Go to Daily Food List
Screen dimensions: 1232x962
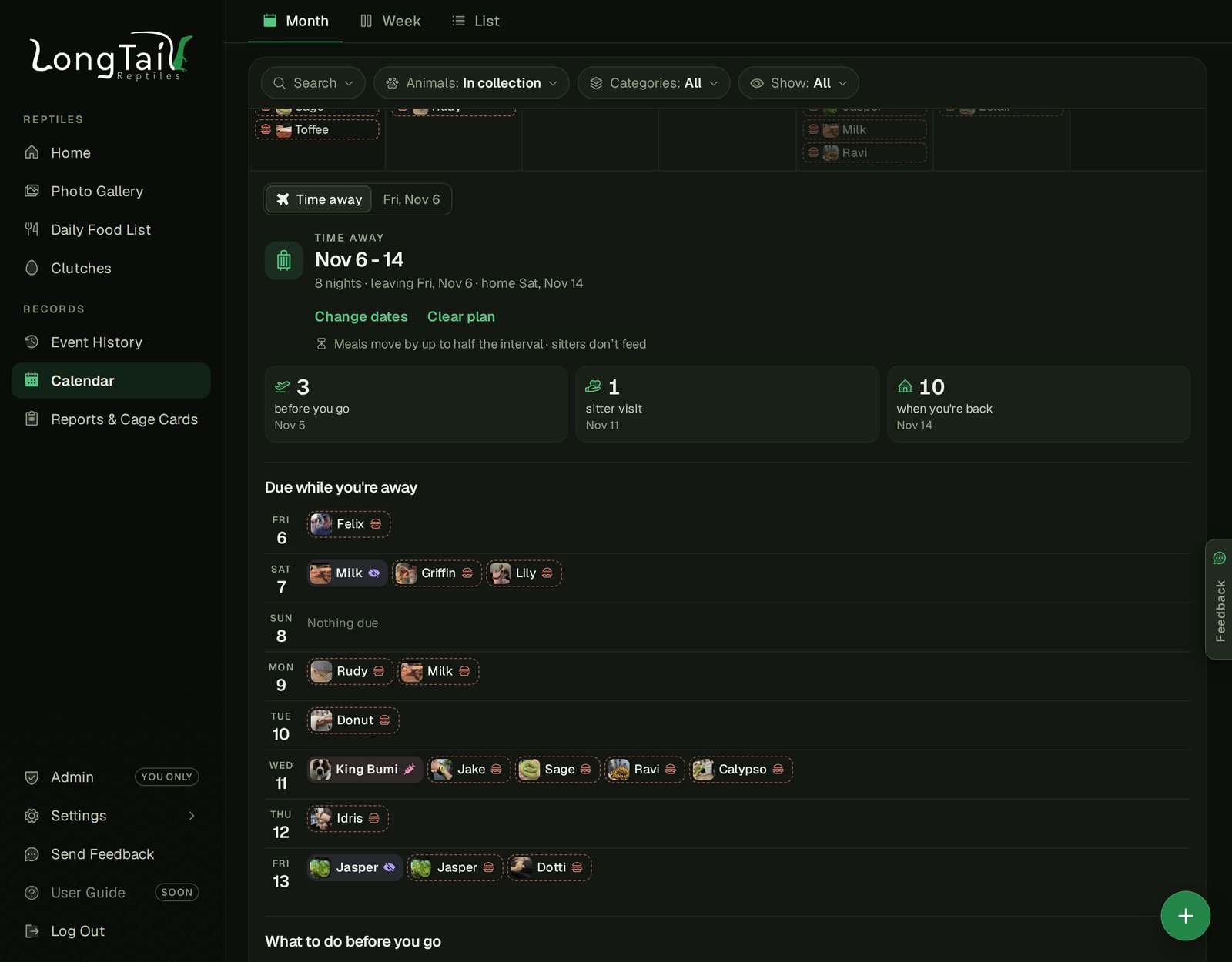[111, 229]
